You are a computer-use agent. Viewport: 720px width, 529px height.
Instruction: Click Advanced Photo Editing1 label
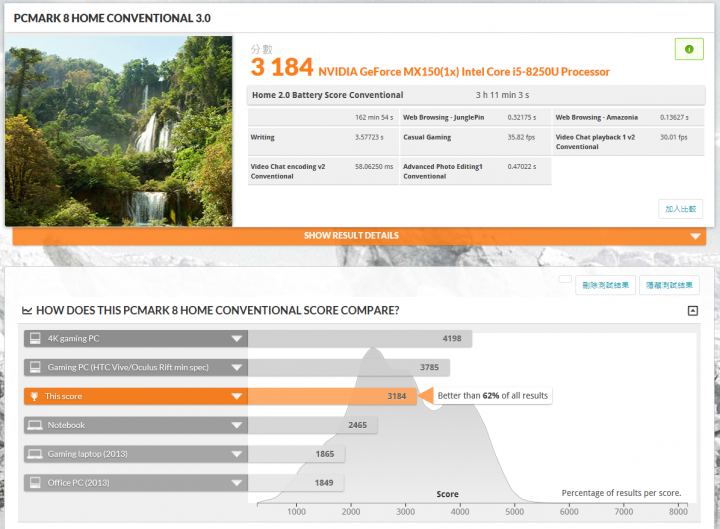pos(443,171)
